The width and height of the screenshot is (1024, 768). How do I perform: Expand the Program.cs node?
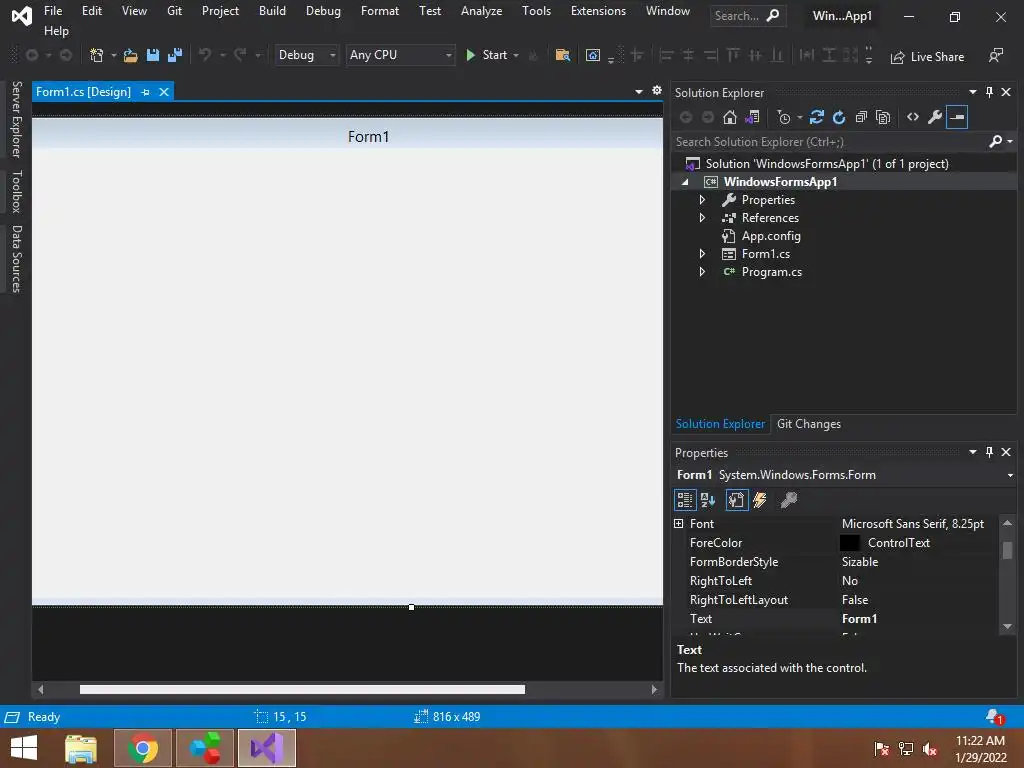pos(703,272)
